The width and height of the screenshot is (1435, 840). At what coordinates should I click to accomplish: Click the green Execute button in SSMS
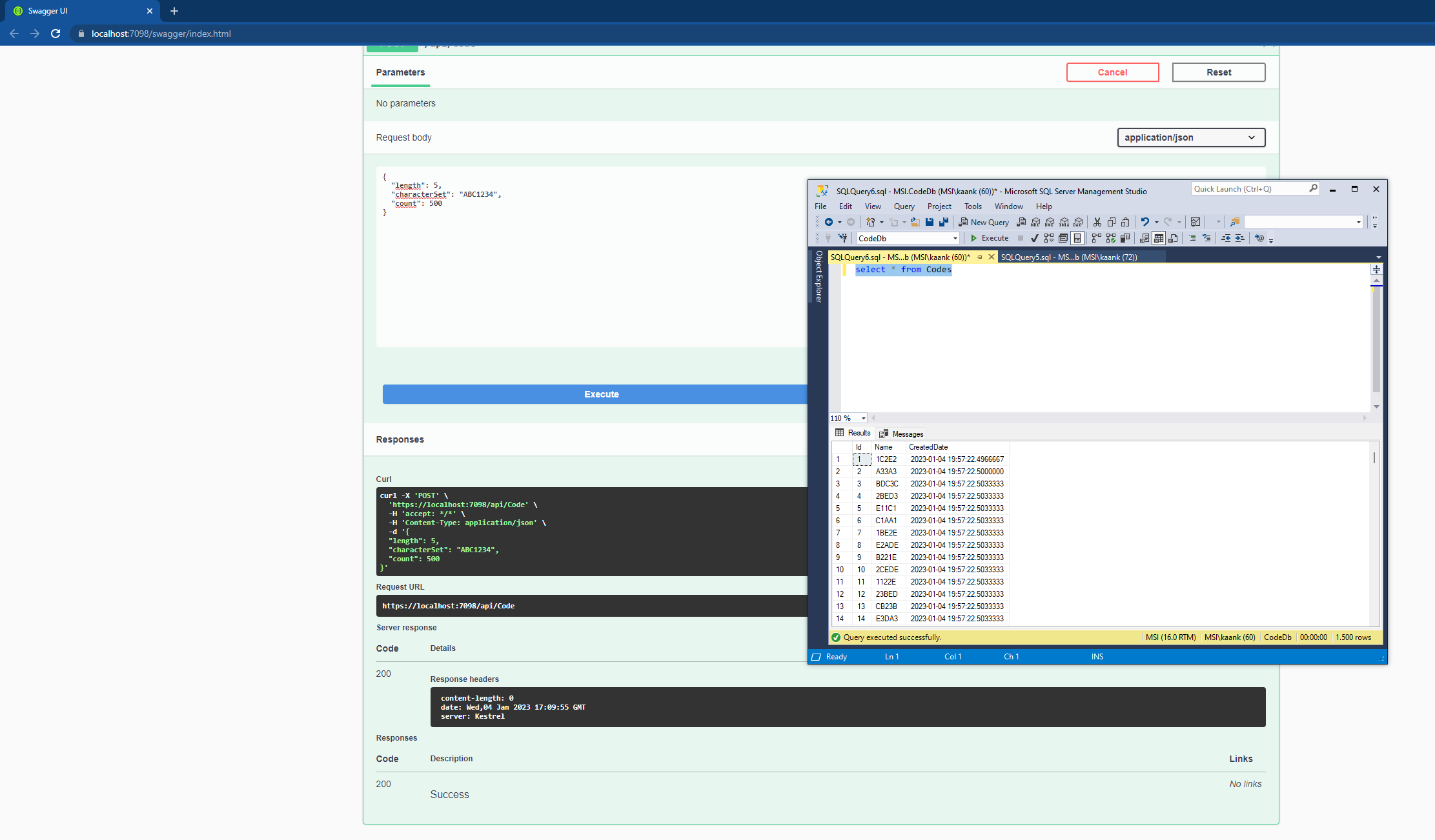click(x=990, y=238)
